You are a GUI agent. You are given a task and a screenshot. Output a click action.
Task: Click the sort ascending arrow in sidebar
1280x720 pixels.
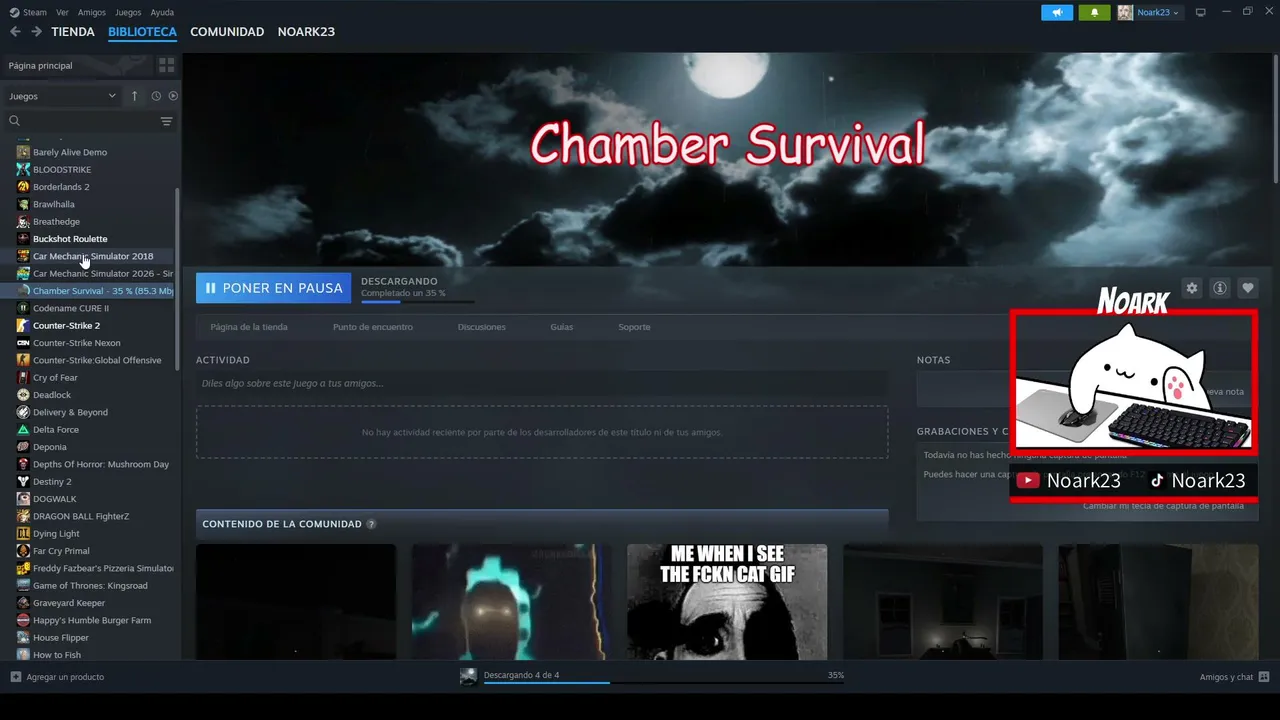(x=135, y=96)
